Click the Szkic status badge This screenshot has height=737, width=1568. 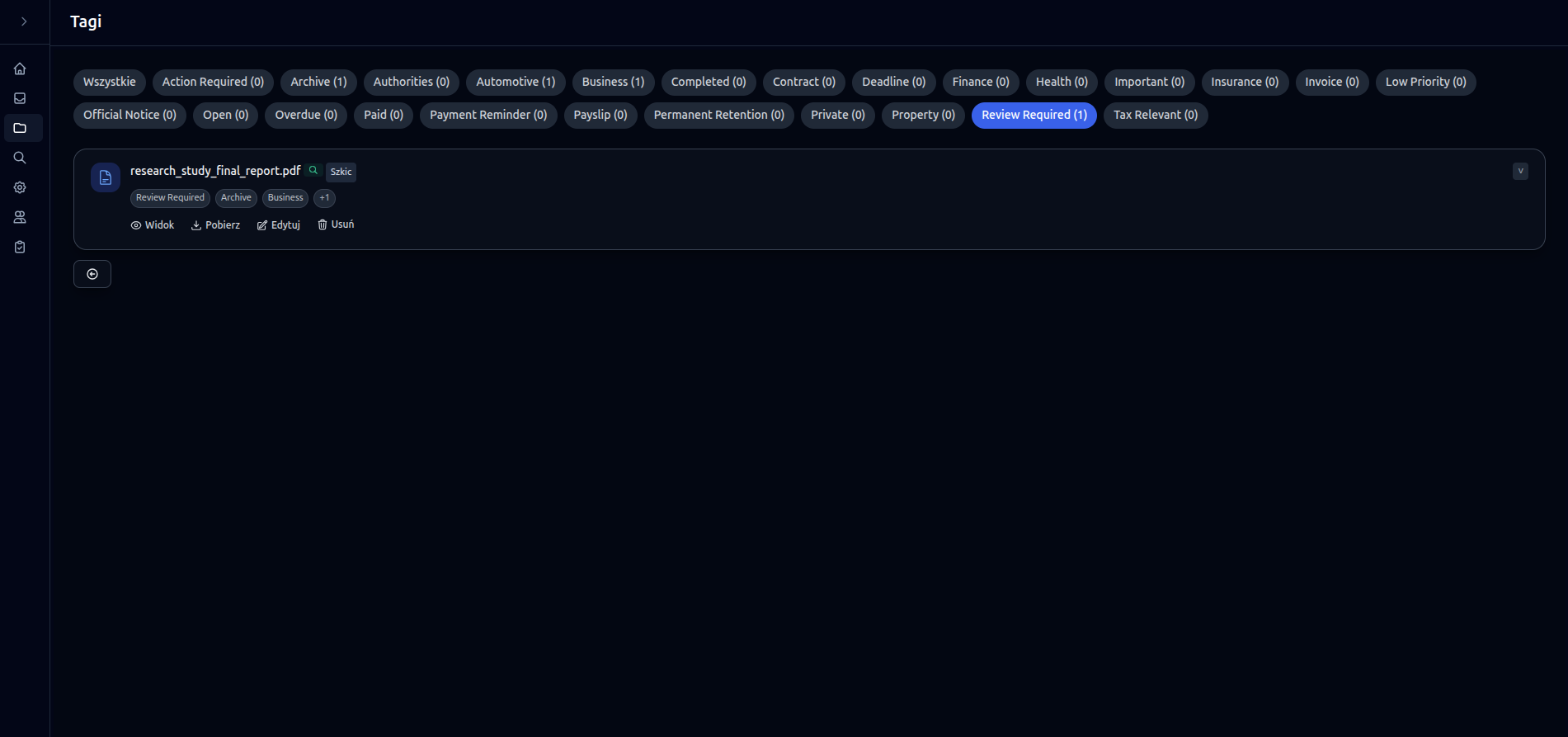coord(341,172)
